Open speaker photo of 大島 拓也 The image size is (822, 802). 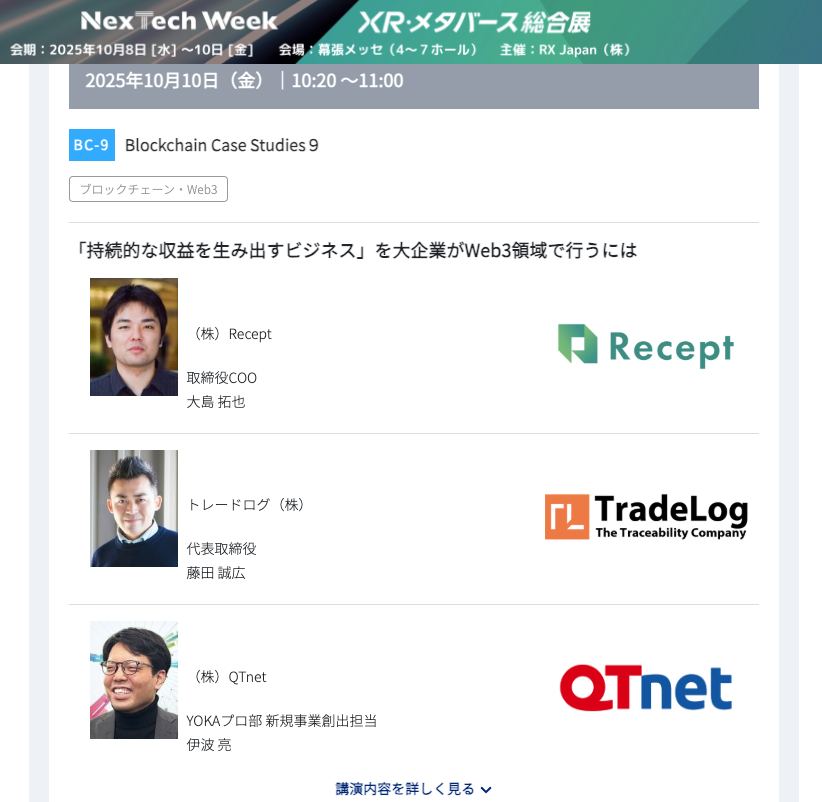click(x=134, y=337)
